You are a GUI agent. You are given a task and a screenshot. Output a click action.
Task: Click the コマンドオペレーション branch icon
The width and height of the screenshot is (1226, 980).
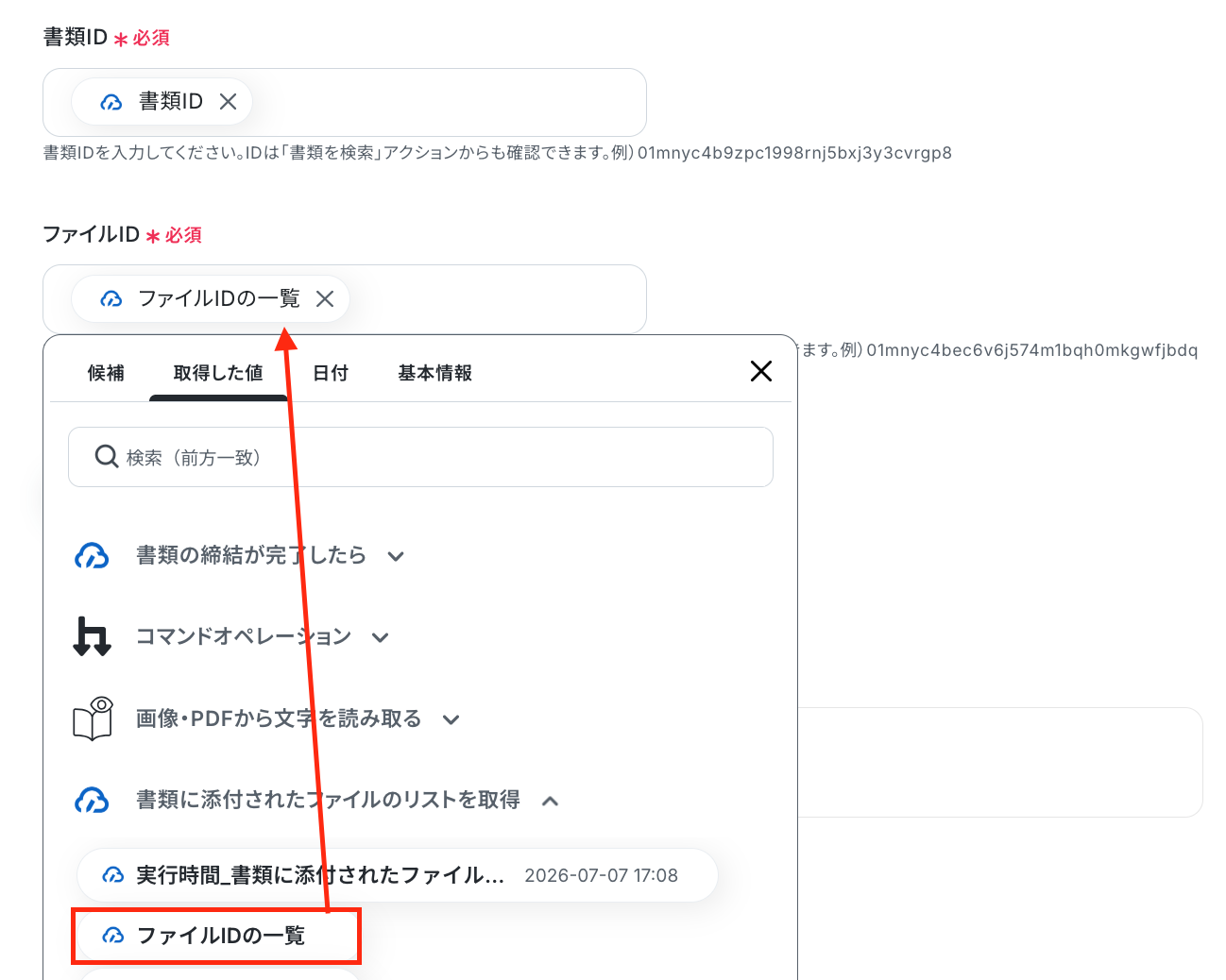92,636
